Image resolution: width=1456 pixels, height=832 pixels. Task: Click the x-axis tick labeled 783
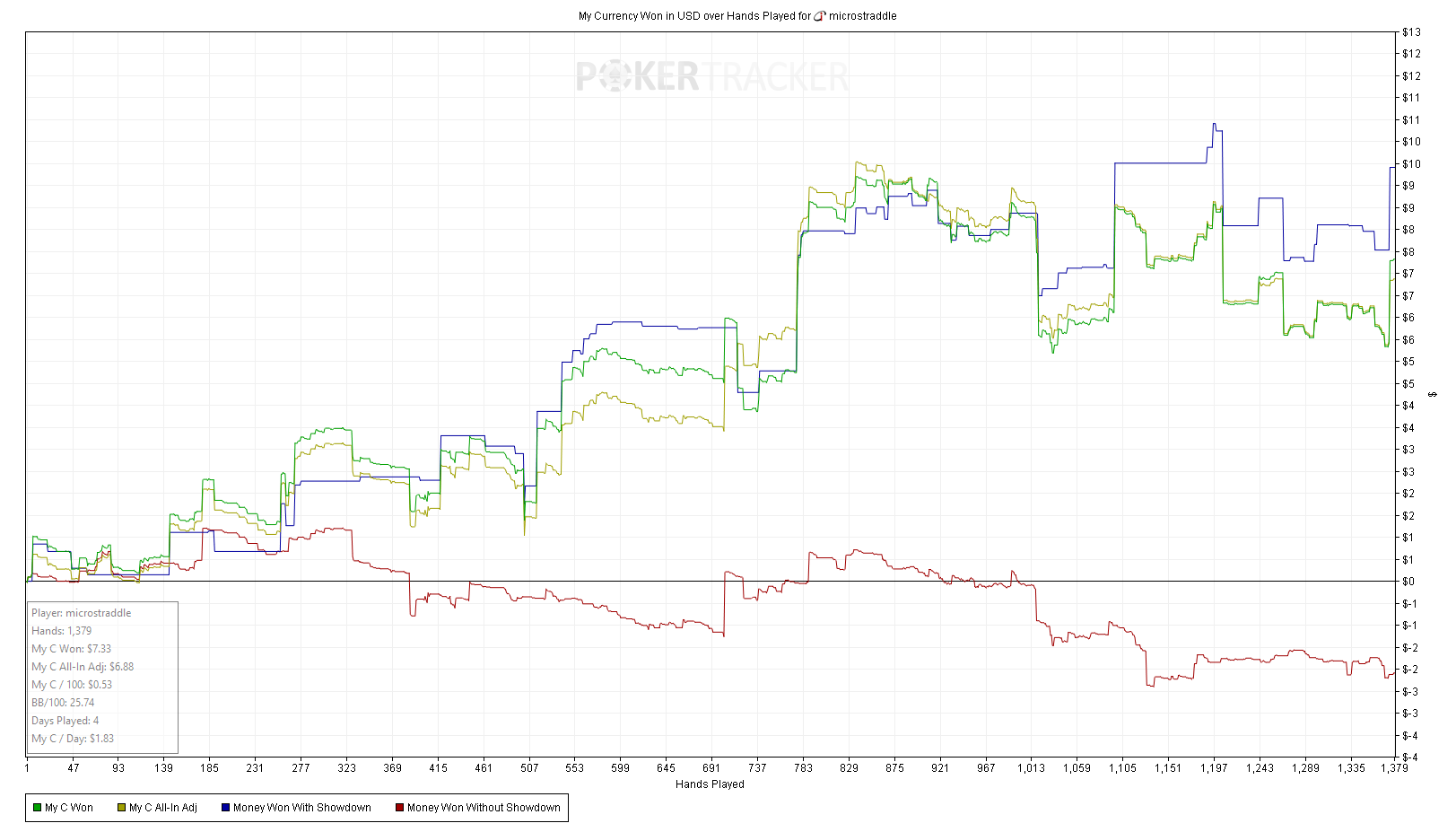click(x=803, y=768)
